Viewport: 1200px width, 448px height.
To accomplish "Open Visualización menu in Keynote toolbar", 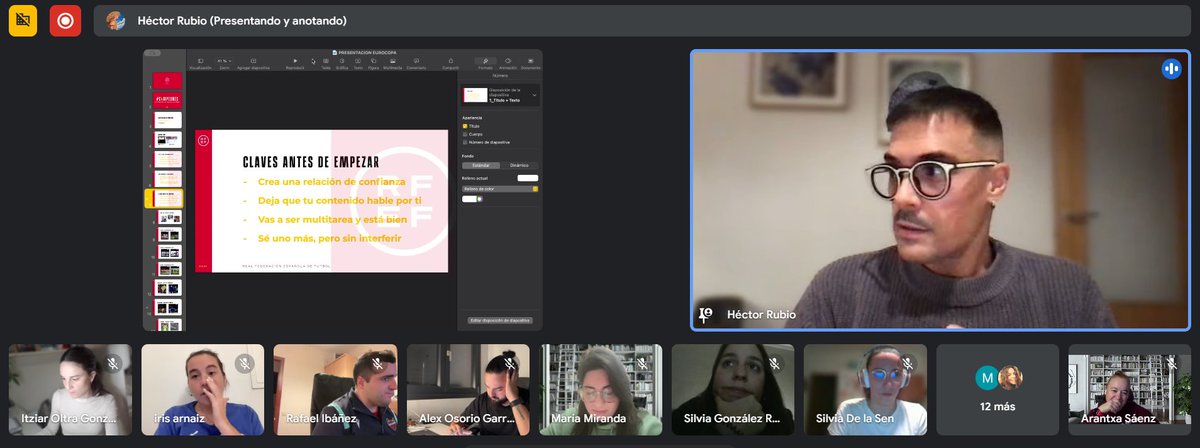I will tap(200, 64).
